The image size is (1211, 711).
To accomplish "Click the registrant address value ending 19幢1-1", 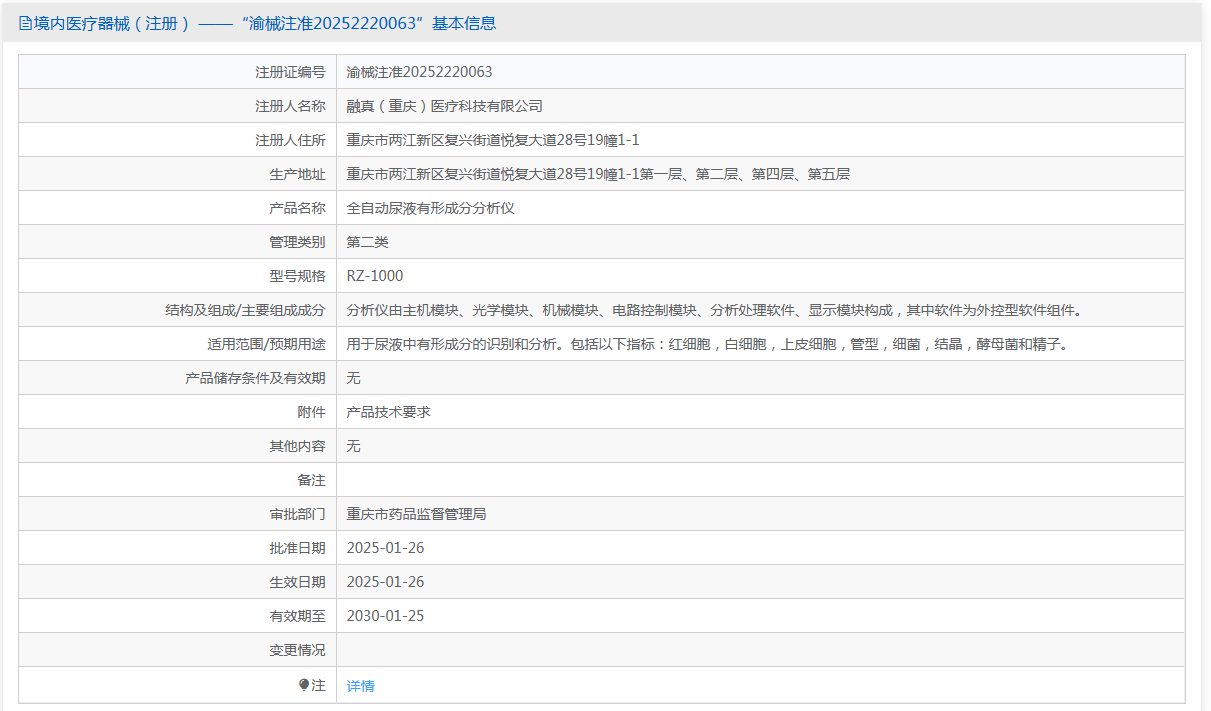I will pyautogui.click(x=492, y=140).
